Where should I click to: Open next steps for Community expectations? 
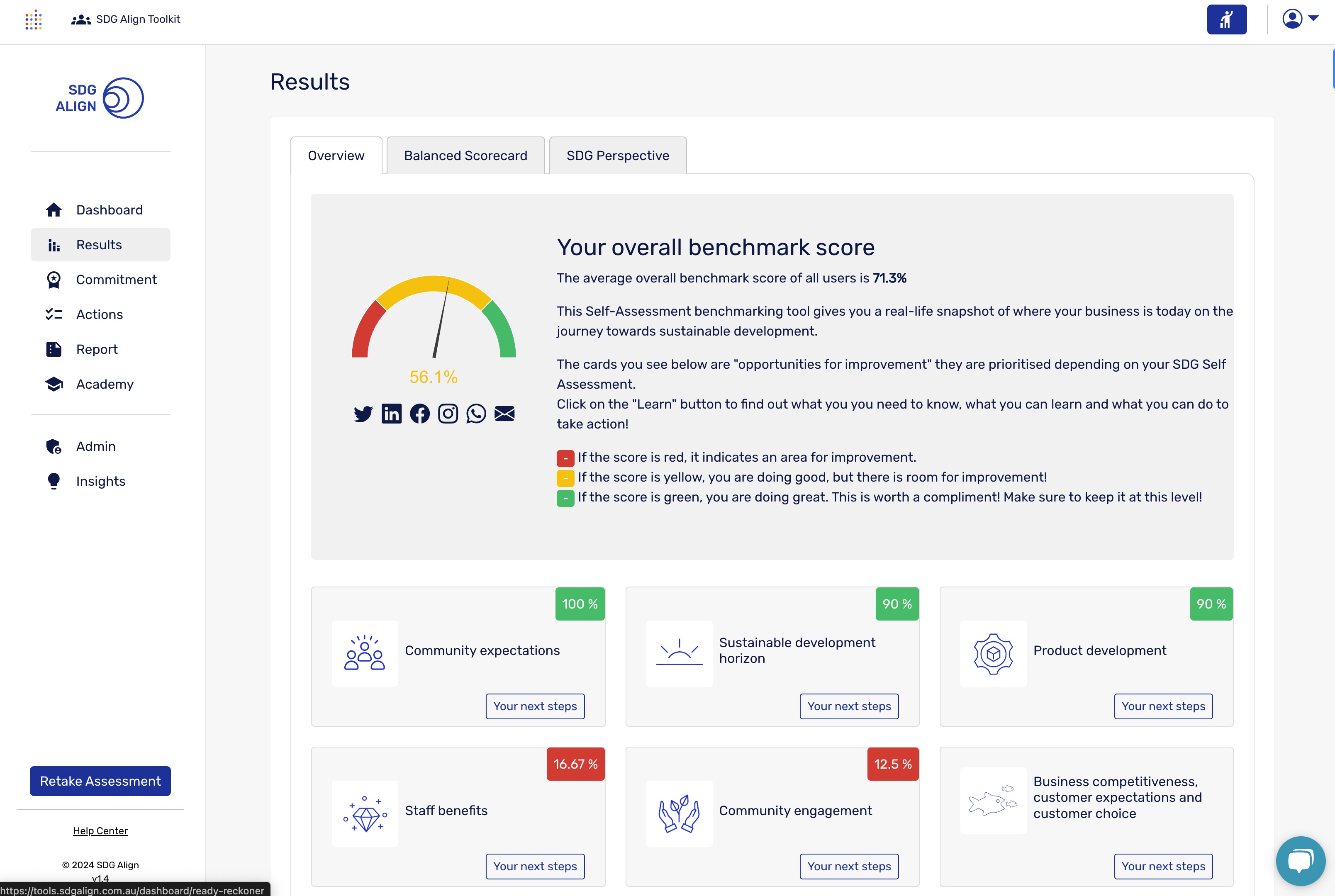[x=535, y=706]
